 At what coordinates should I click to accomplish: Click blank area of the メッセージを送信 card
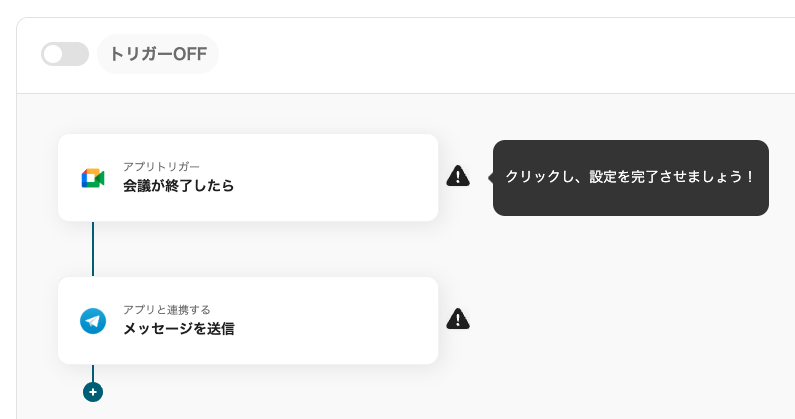335,321
